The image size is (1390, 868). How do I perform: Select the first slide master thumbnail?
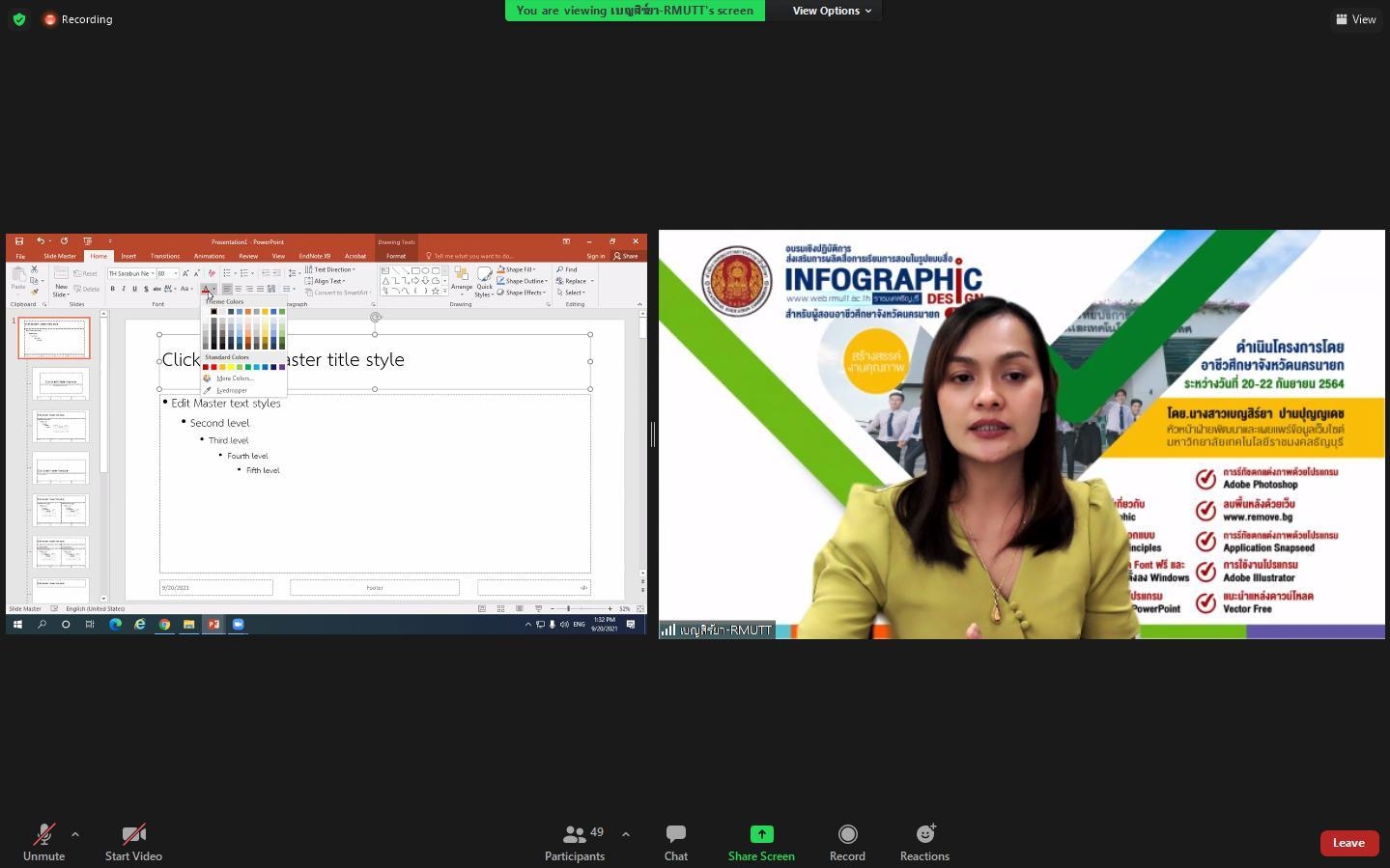[x=54, y=338]
